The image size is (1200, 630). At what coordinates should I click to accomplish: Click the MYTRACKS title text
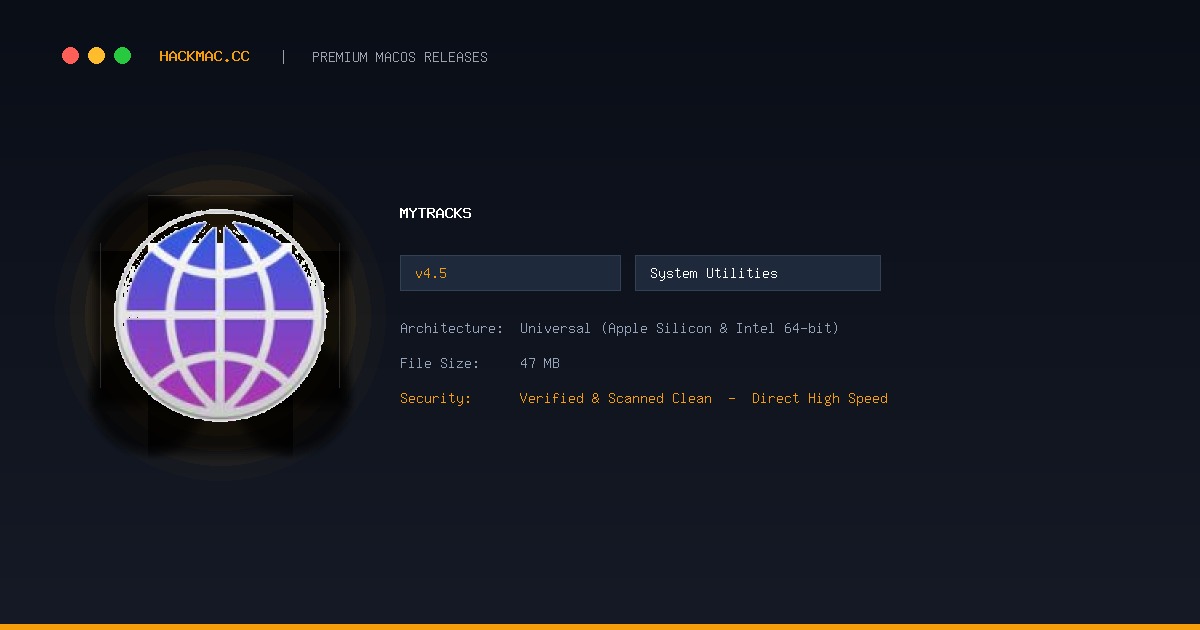435,213
